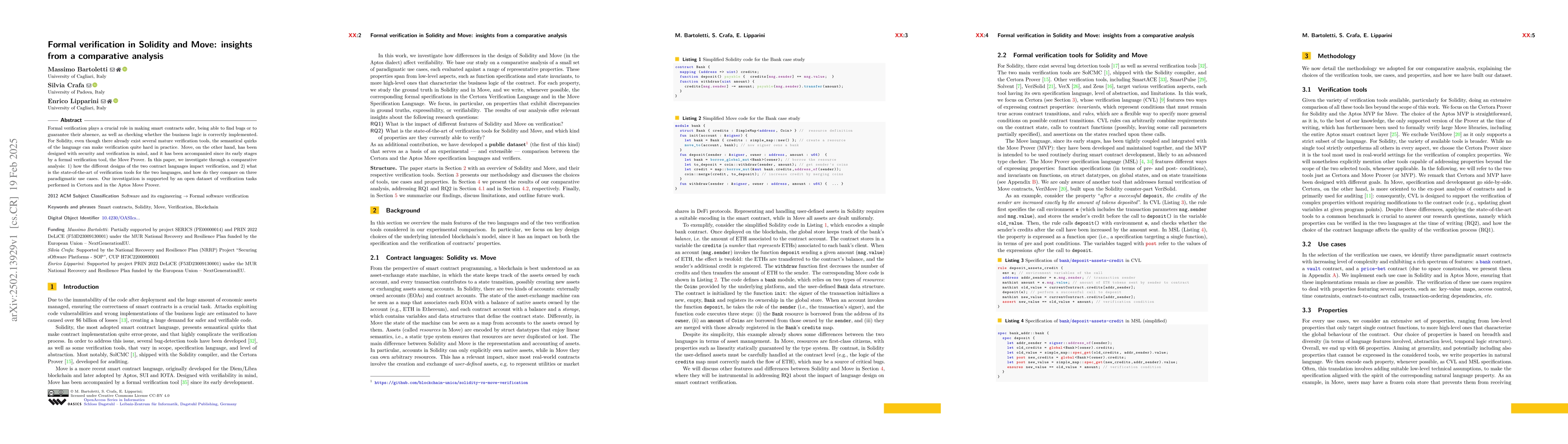Click the '2012 ACM Subject Classification' label
The image size is (1568, 444).
point(83,196)
